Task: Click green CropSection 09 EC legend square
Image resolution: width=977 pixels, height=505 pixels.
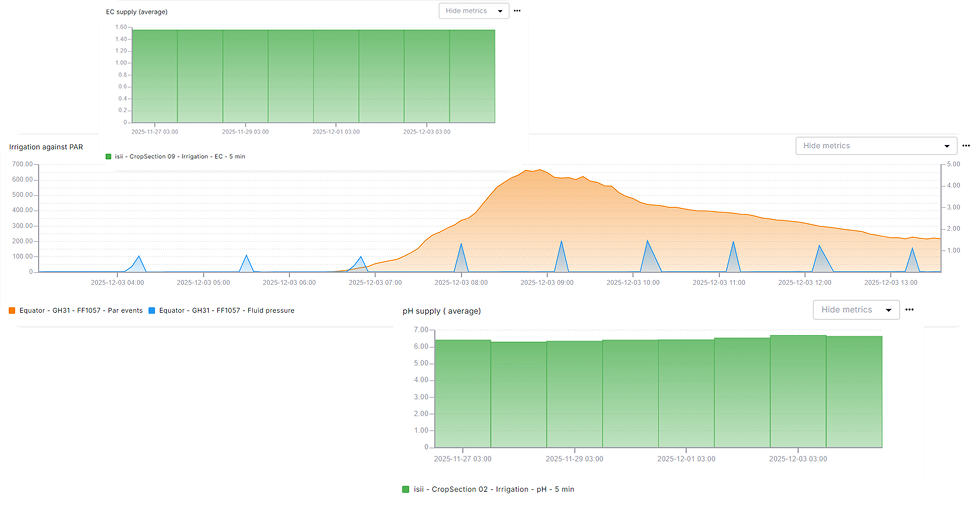Action: 108,156
